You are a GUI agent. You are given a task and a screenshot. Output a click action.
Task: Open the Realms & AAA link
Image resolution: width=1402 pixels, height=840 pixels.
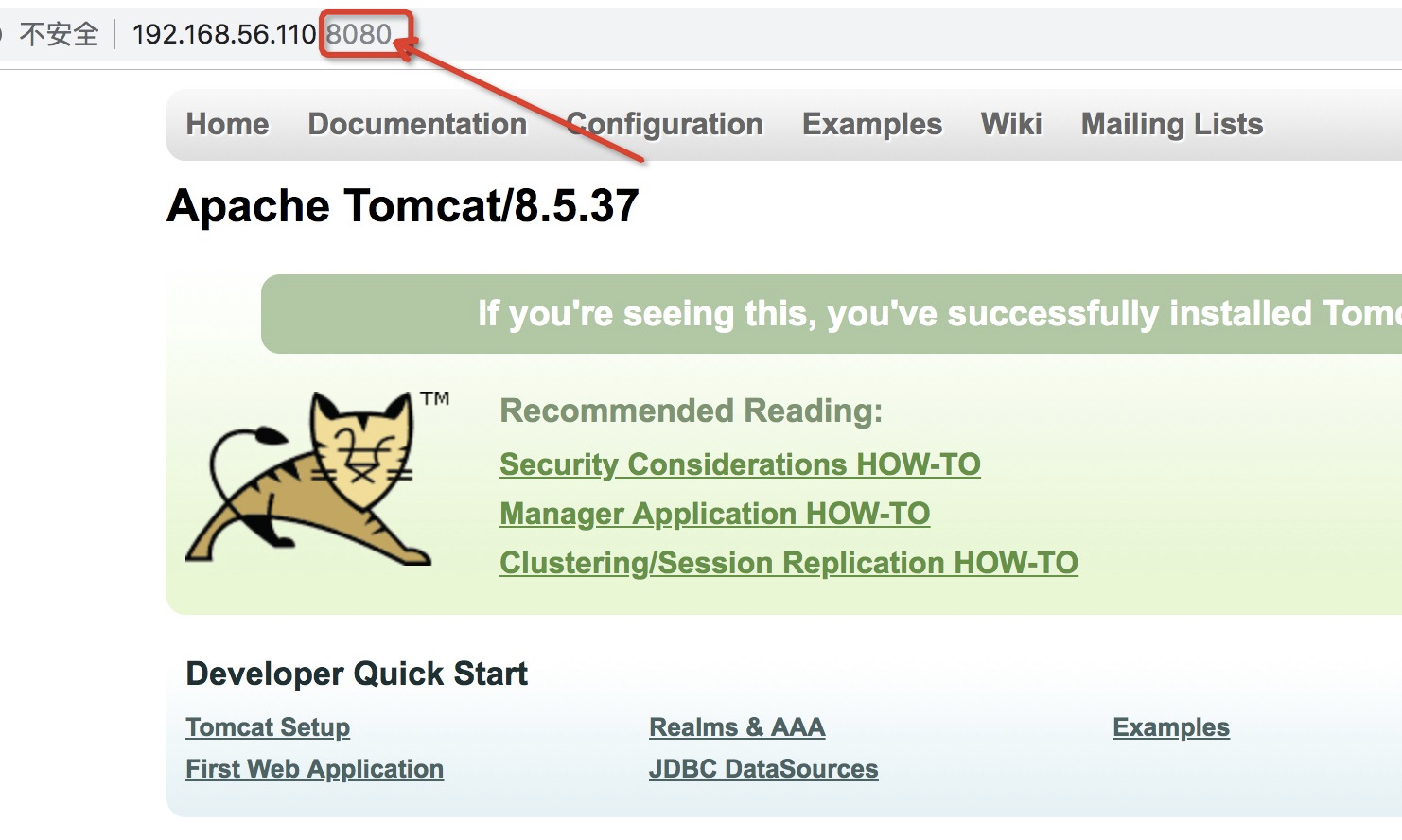point(737,727)
